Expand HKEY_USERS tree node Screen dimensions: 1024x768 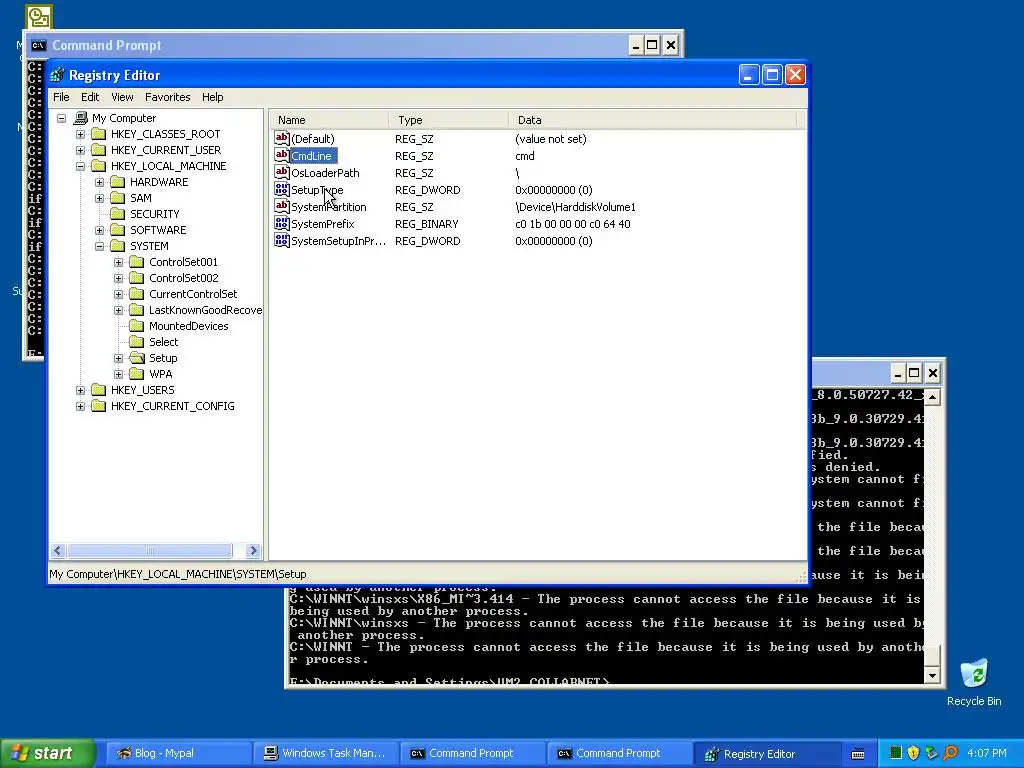pyautogui.click(x=80, y=391)
